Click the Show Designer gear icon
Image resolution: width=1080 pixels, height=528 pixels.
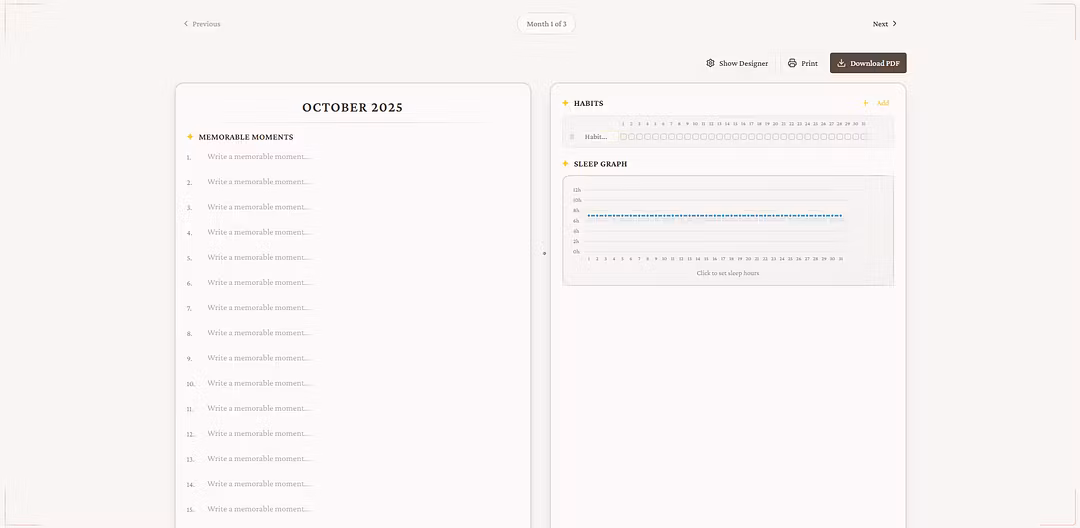point(710,63)
